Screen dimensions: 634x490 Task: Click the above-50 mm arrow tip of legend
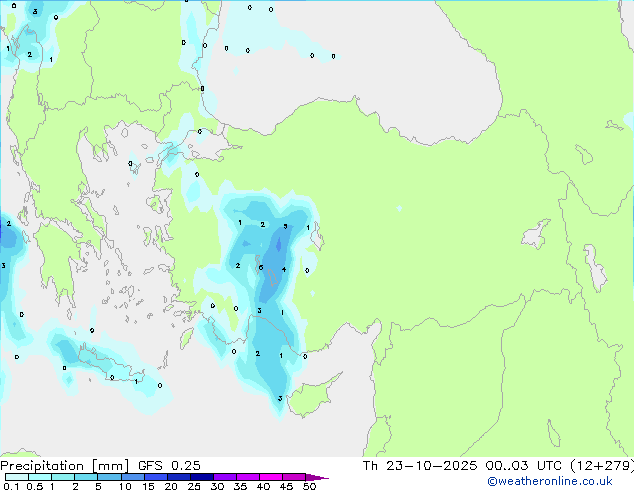click(x=317, y=477)
